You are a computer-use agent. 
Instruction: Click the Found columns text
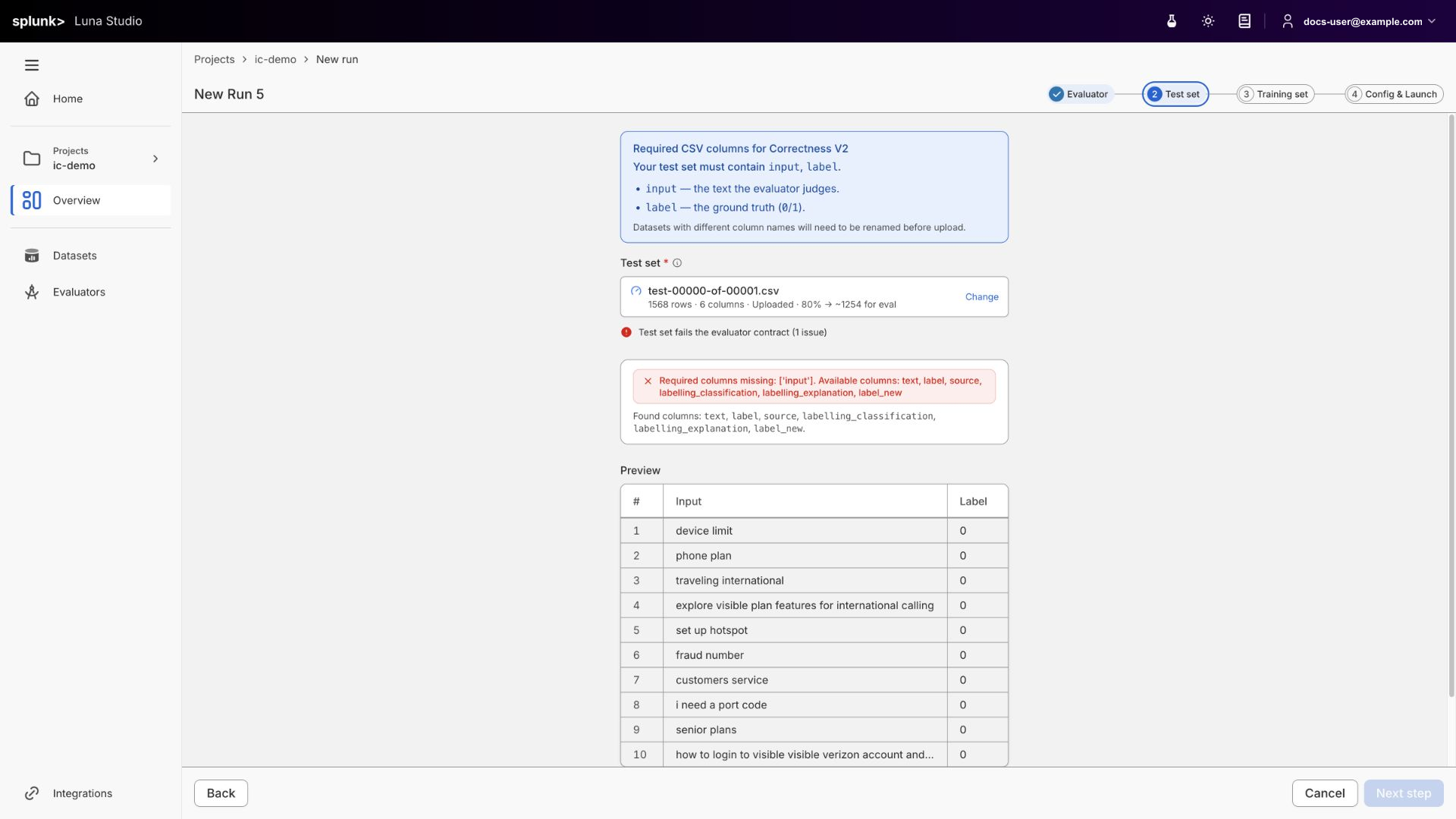coord(784,422)
